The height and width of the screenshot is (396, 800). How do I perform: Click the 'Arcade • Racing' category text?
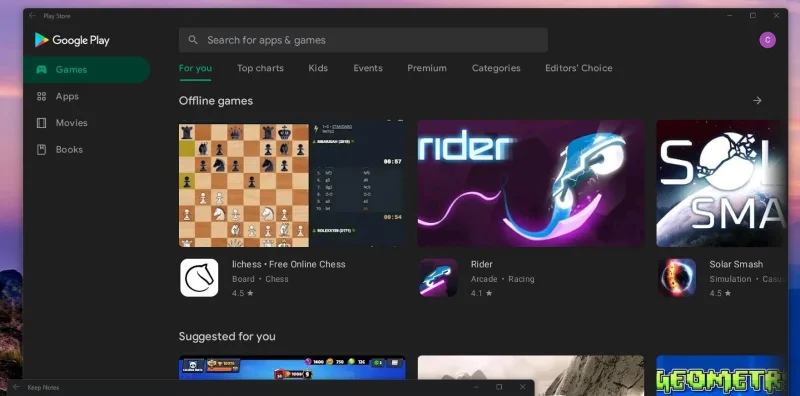pyautogui.click(x=503, y=279)
